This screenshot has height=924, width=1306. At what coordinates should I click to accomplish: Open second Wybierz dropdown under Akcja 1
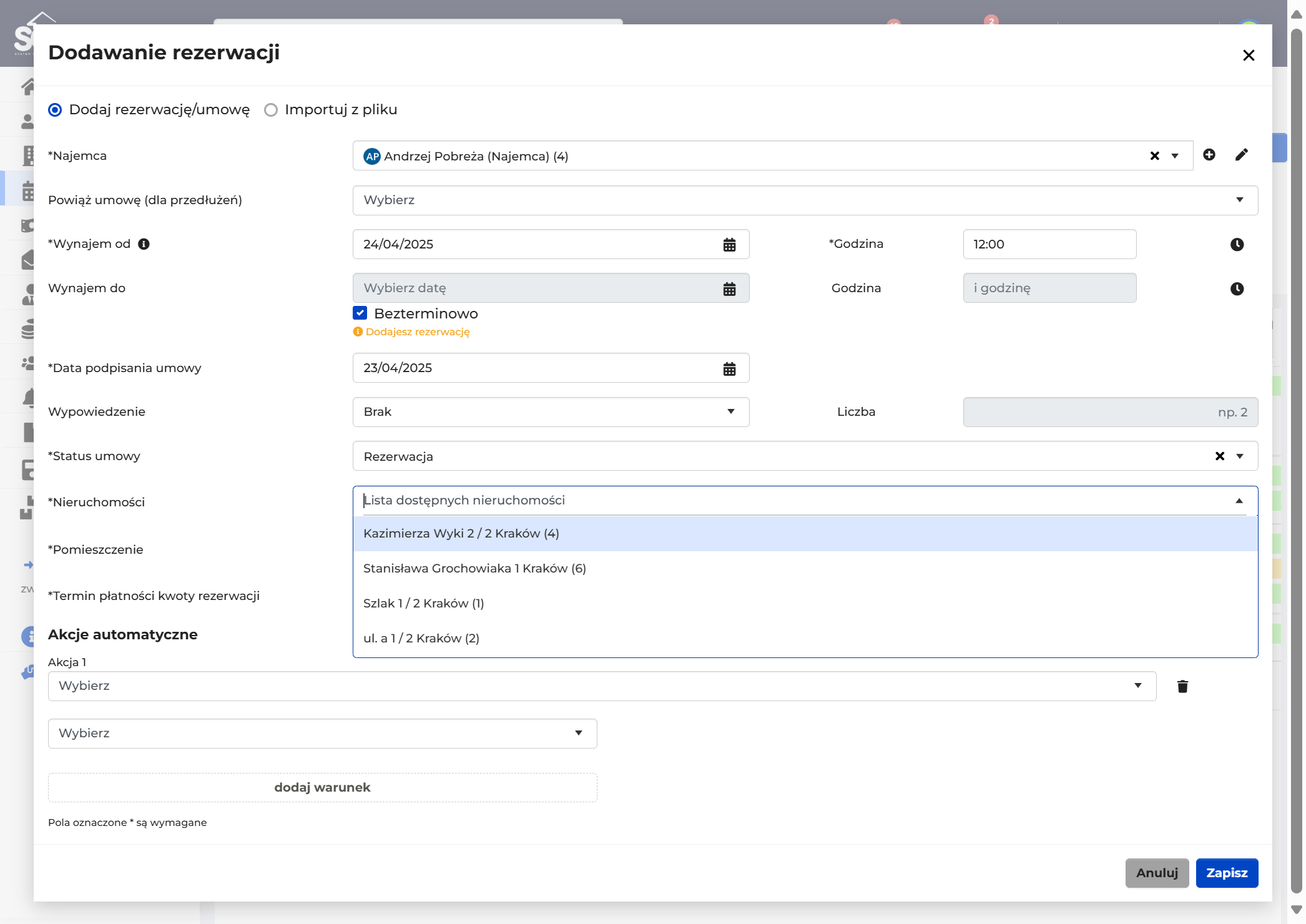click(322, 734)
